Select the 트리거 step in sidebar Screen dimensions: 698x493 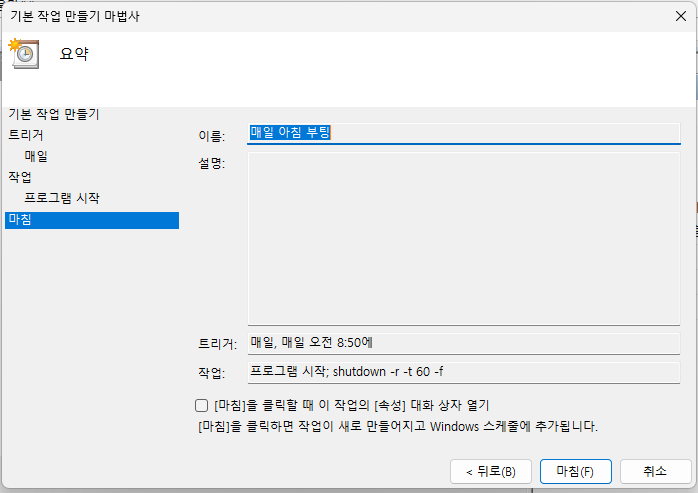26,135
